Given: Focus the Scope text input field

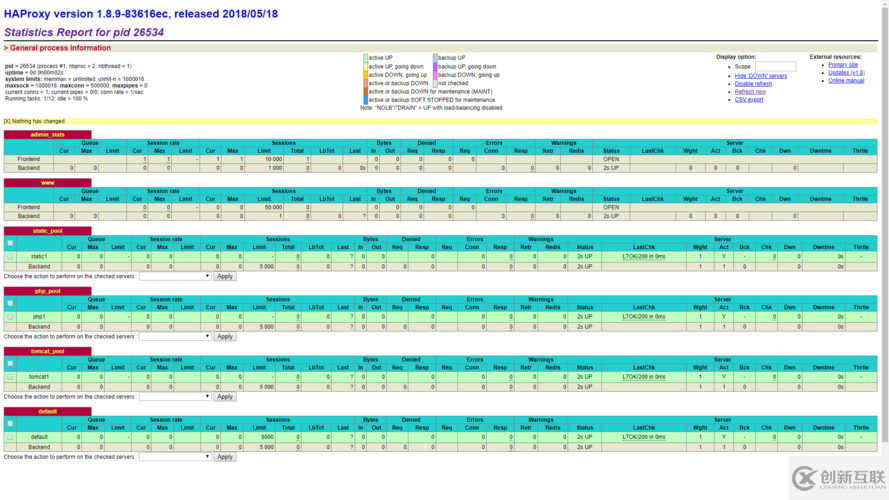Looking at the screenshot, I should click(775, 67).
